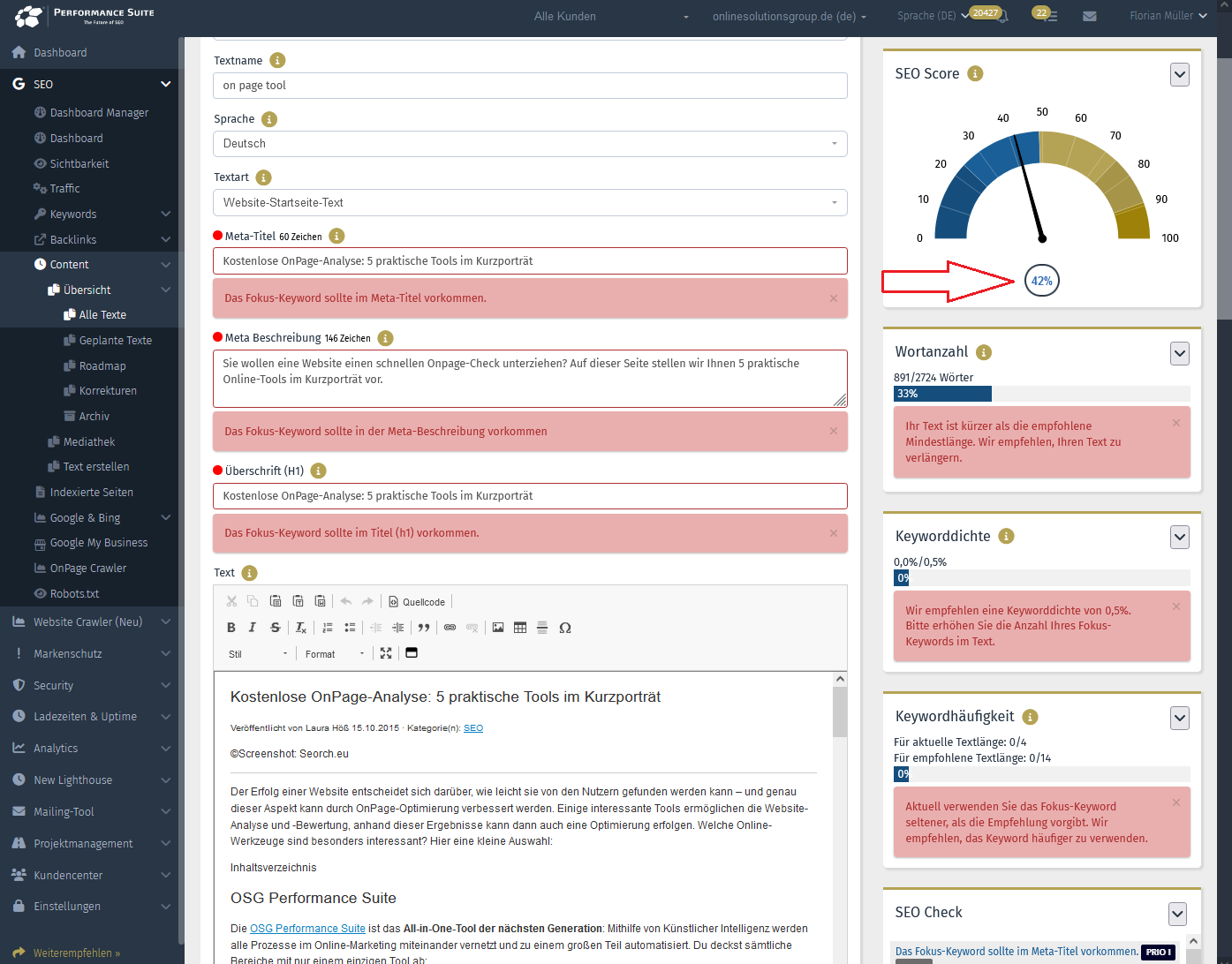Increase indent in editor
This screenshot has width=1232, height=964.
[398, 628]
